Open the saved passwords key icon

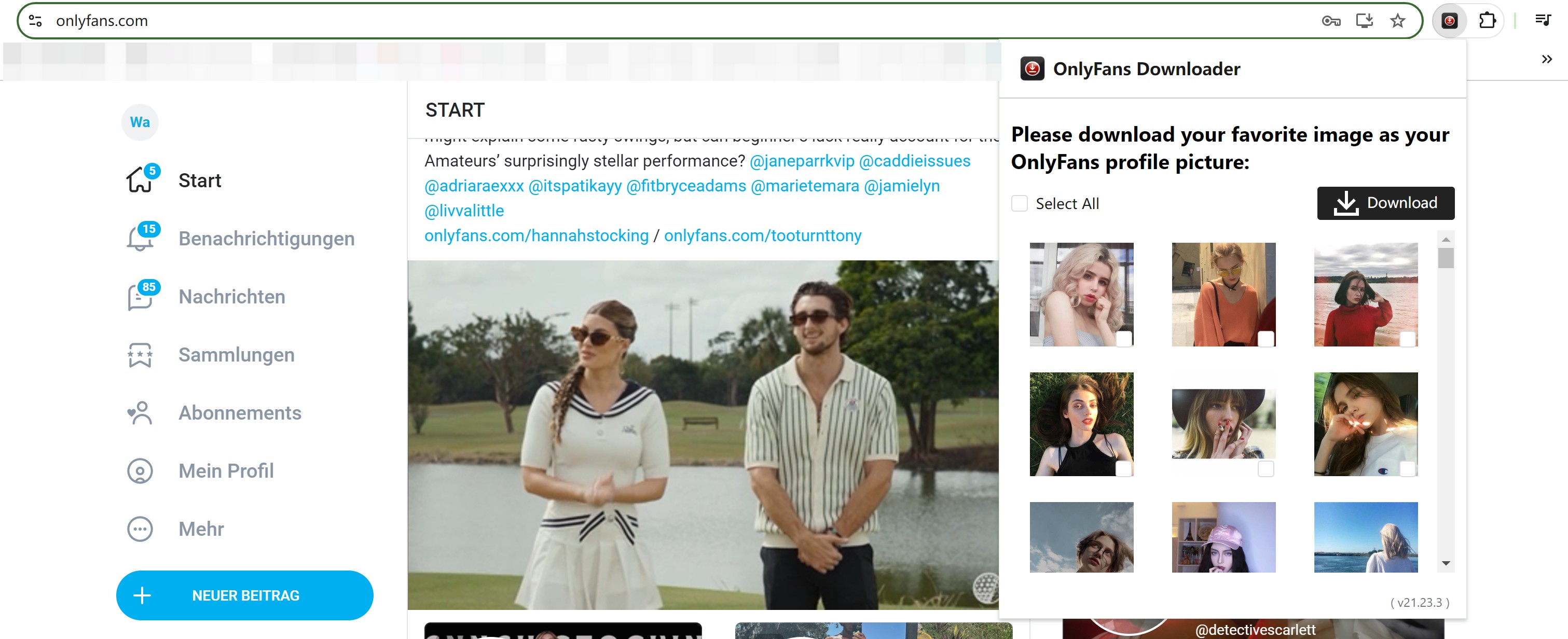(x=1331, y=21)
